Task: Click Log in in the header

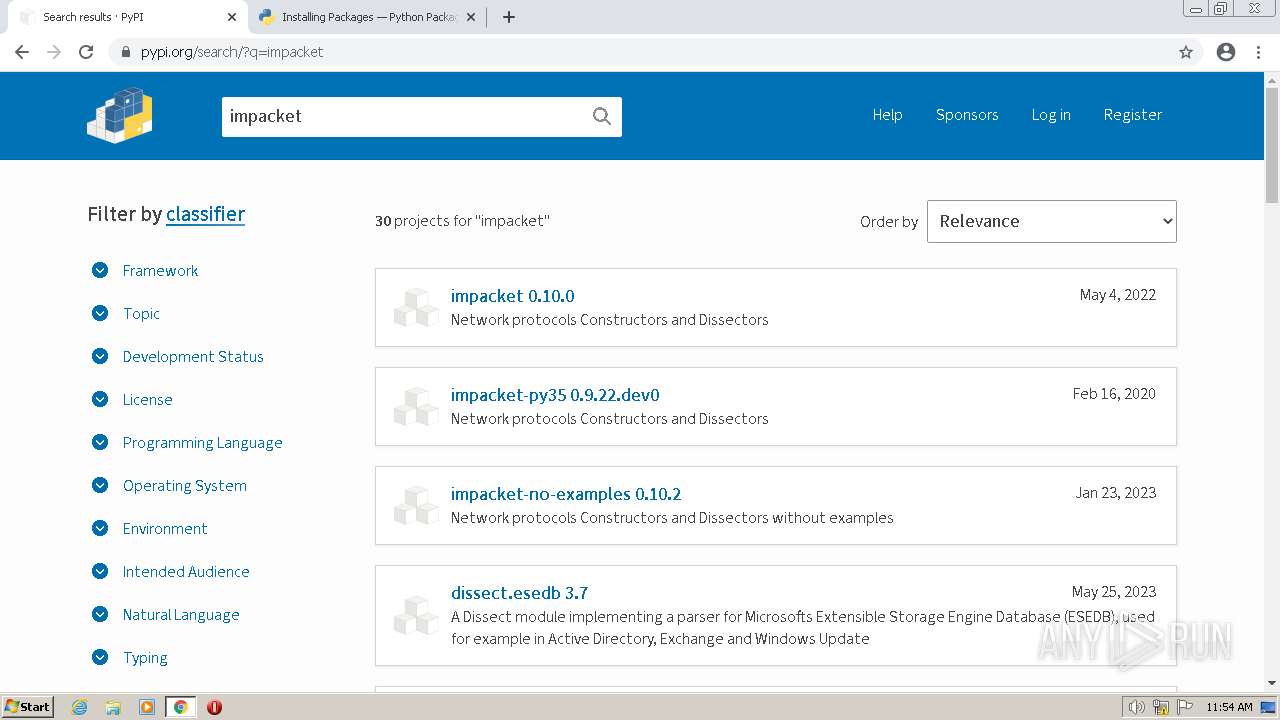Action: pos(1051,115)
